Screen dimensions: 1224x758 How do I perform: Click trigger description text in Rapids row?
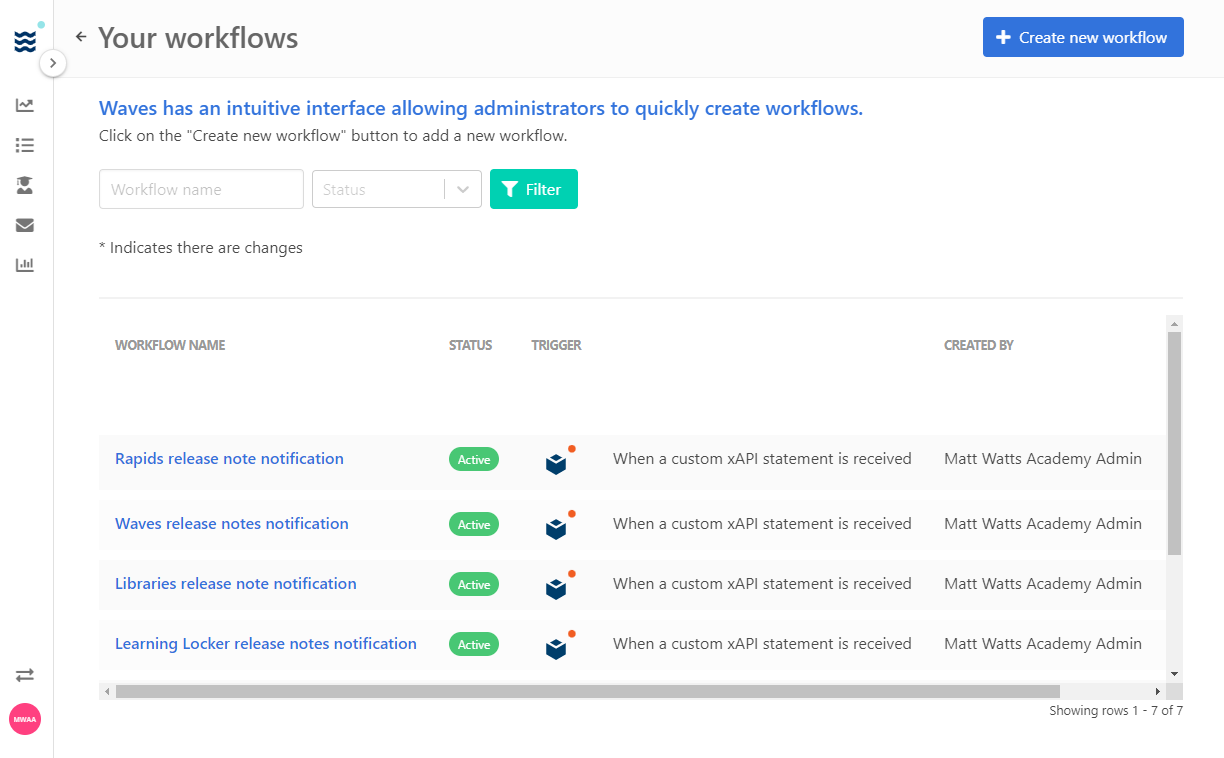tap(762, 459)
